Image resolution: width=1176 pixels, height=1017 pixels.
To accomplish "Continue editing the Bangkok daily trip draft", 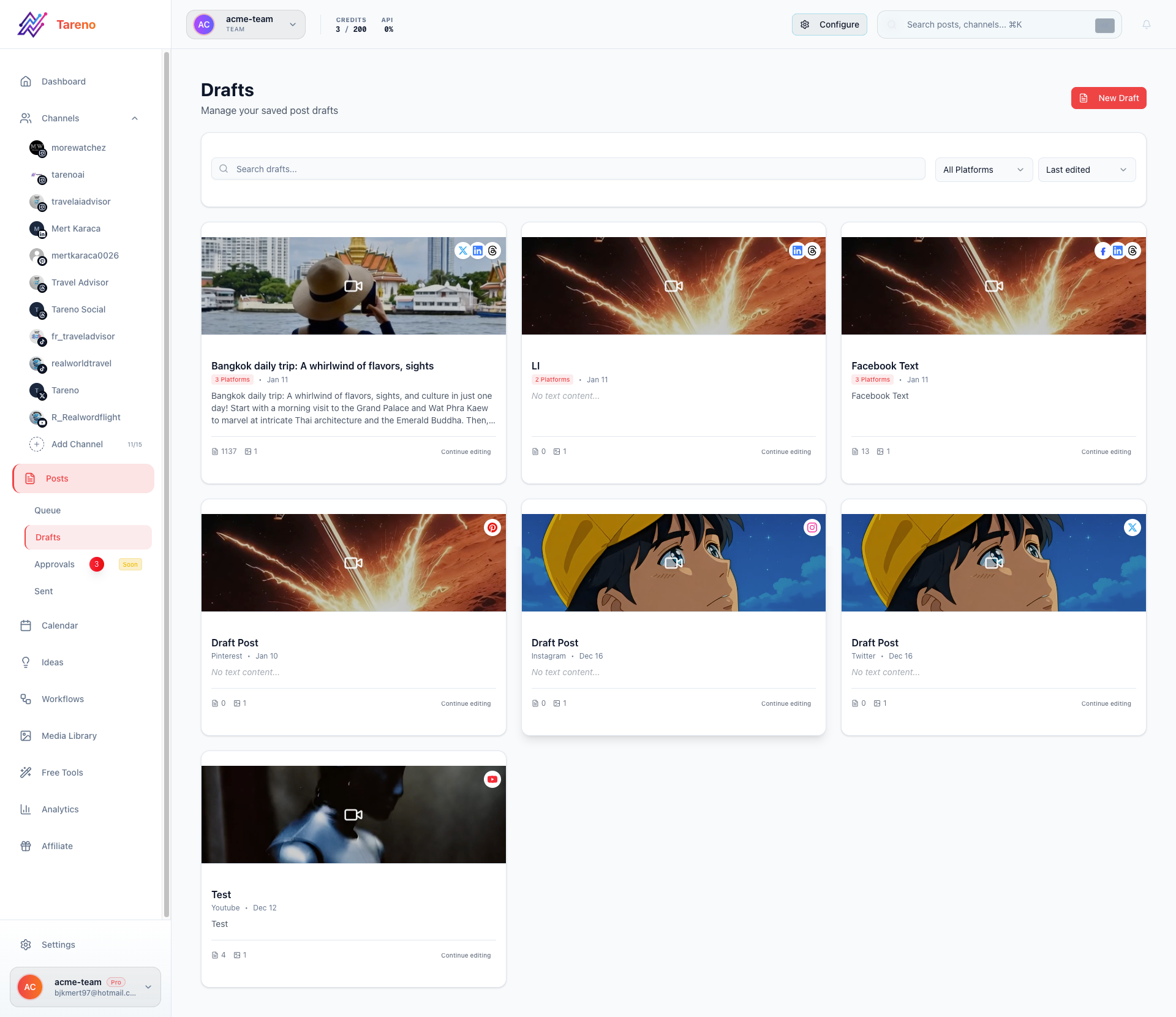I will pos(466,452).
